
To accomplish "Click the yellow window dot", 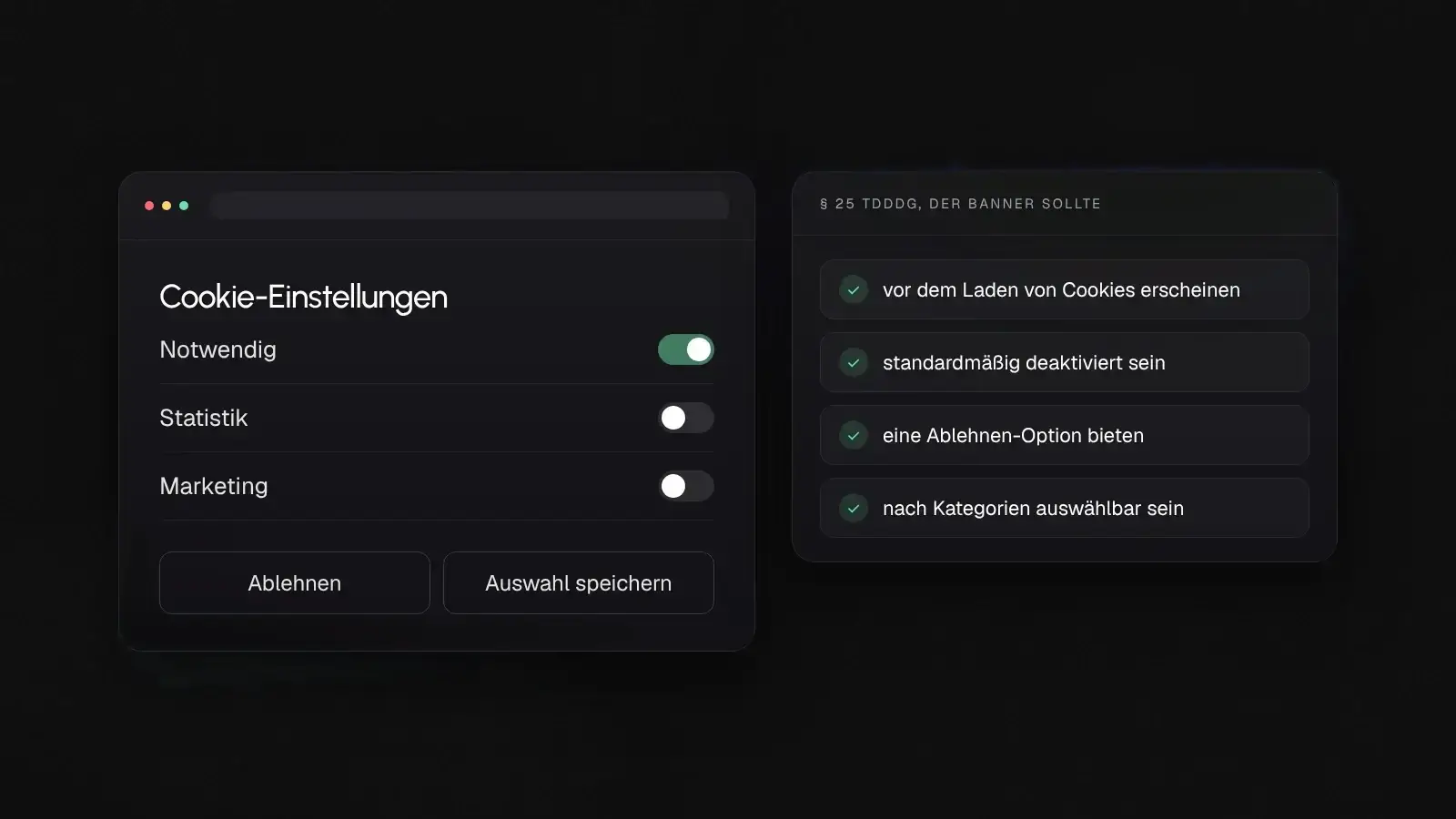I will pyautogui.click(x=167, y=206).
